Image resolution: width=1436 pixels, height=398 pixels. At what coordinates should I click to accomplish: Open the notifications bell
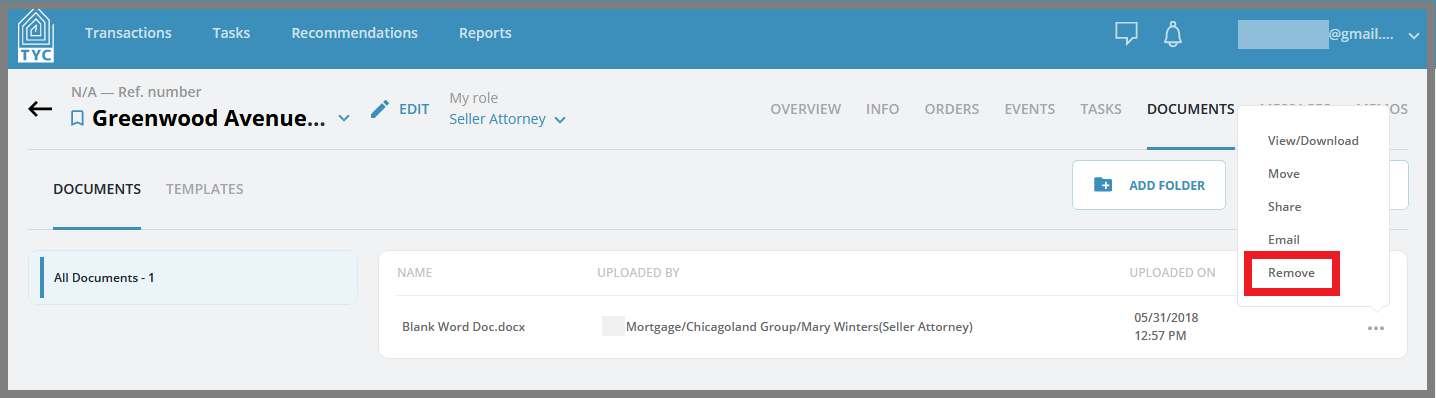point(1173,34)
